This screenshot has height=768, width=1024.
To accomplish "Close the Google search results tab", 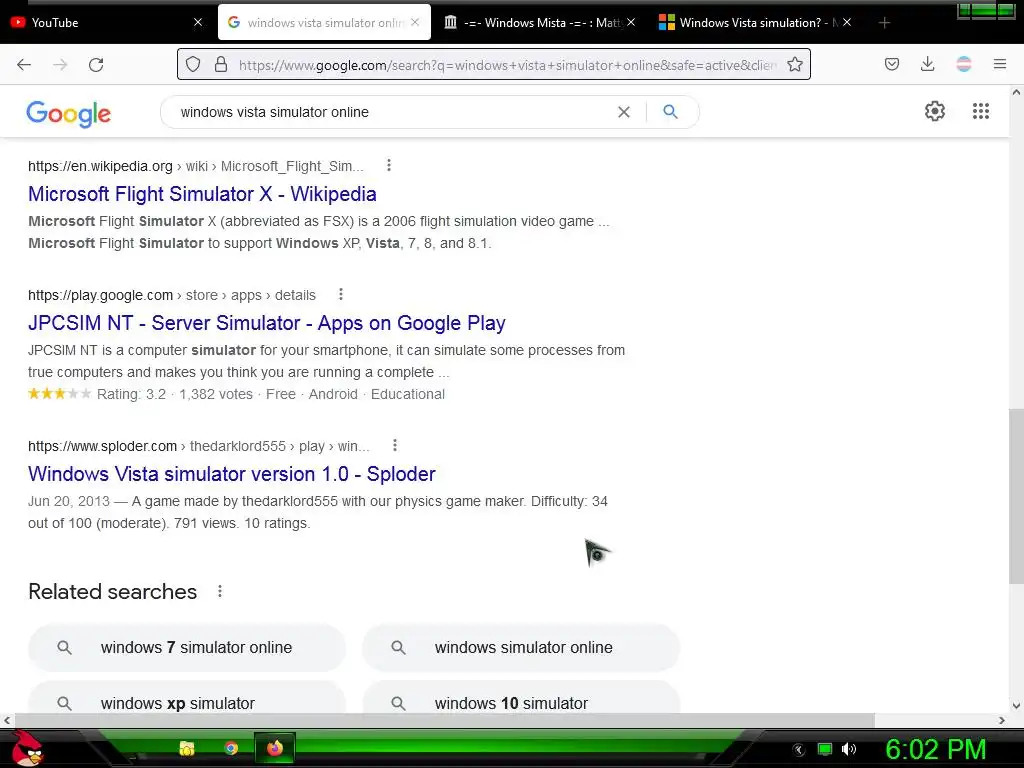I will (415, 22).
